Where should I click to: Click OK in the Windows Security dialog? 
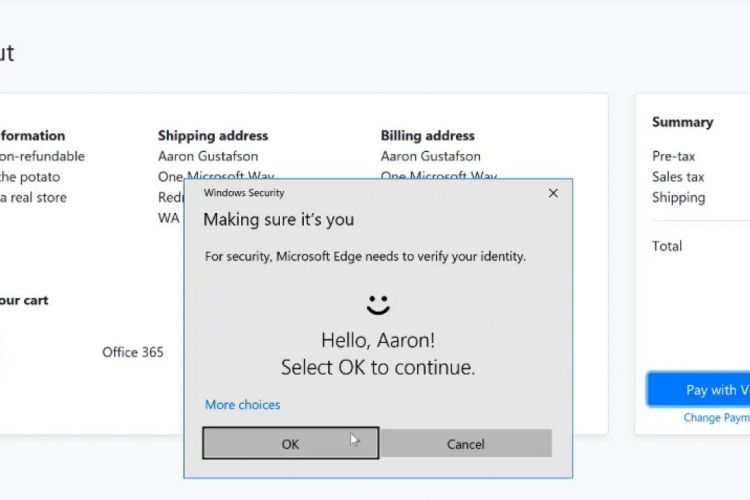(290, 444)
